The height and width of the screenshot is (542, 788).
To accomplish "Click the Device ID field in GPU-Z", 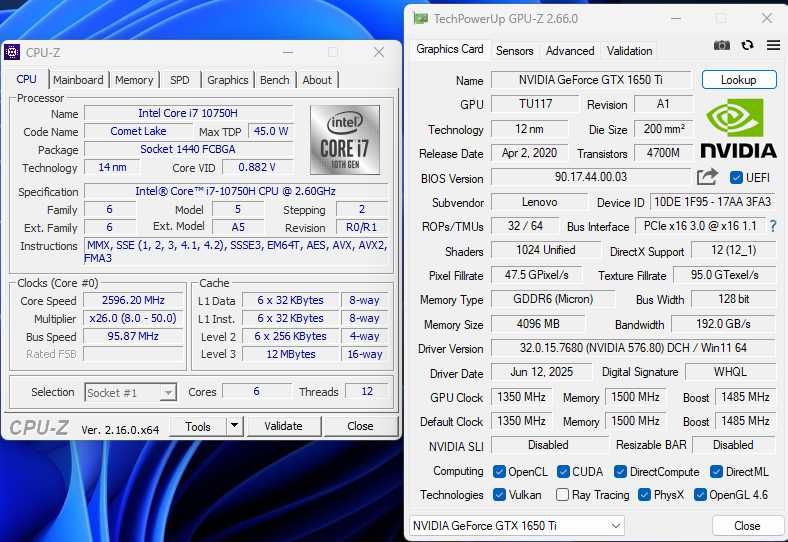I will (x=713, y=202).
